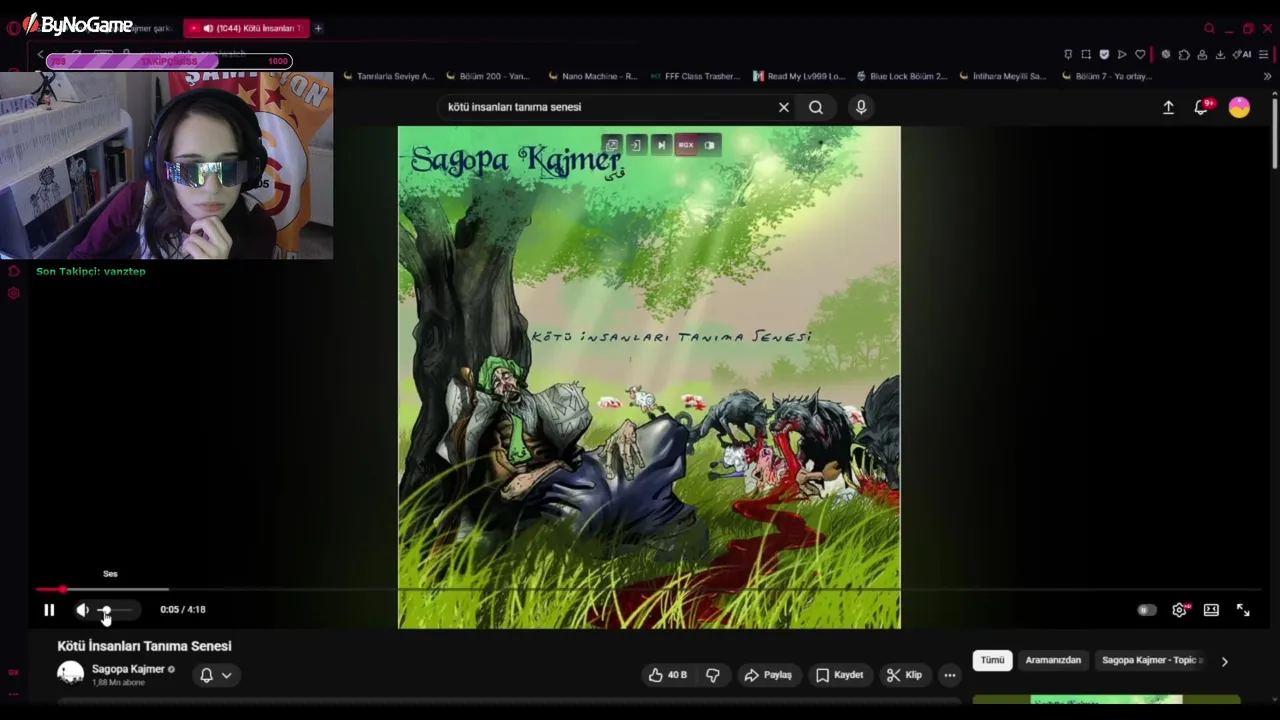Select the Sagopa Kajmer - Topic chip
Screen dimensions: 1280x720
(1150, 660)
